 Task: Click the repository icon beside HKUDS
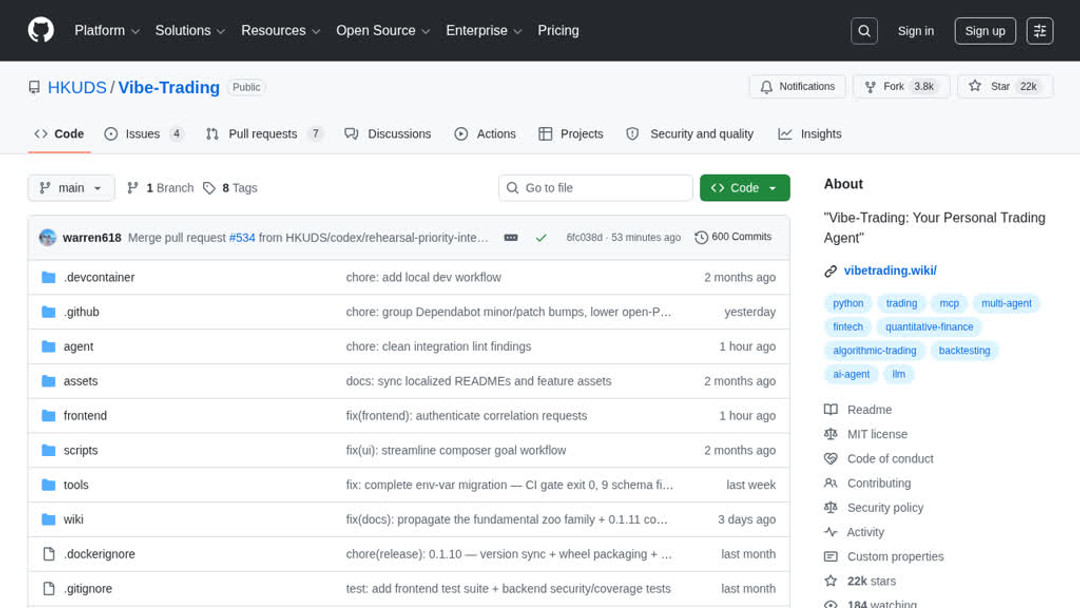34,87
